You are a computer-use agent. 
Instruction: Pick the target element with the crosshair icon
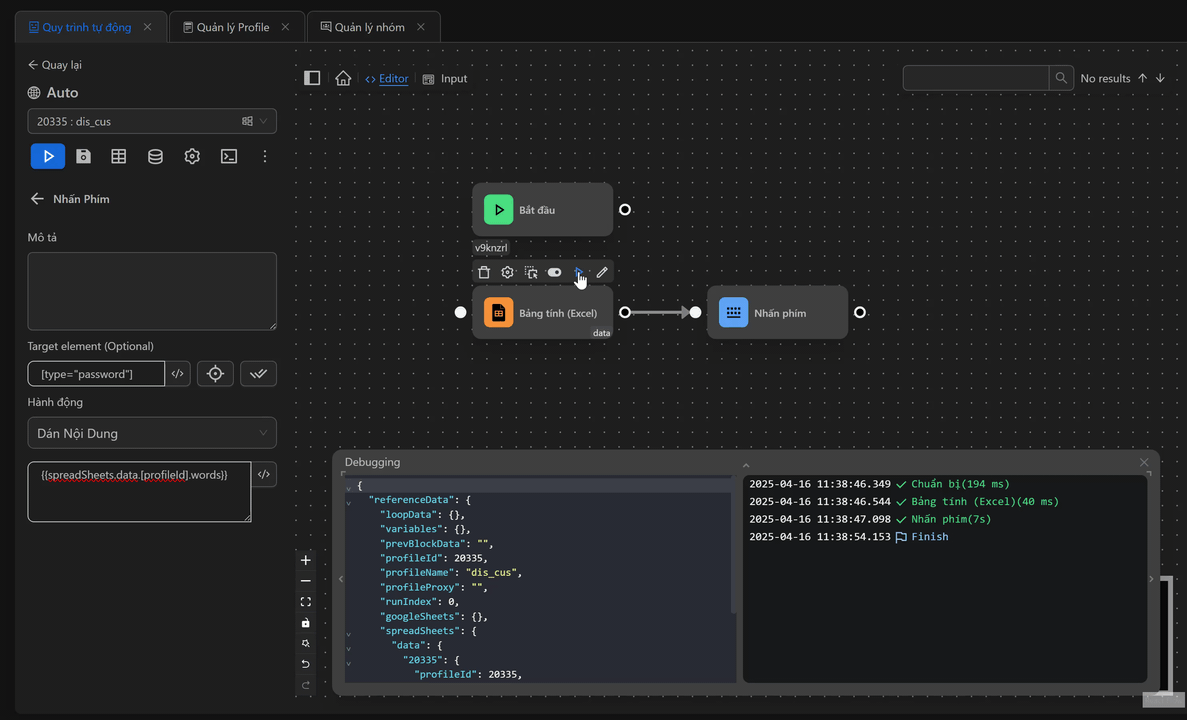(x=215, y=374)
